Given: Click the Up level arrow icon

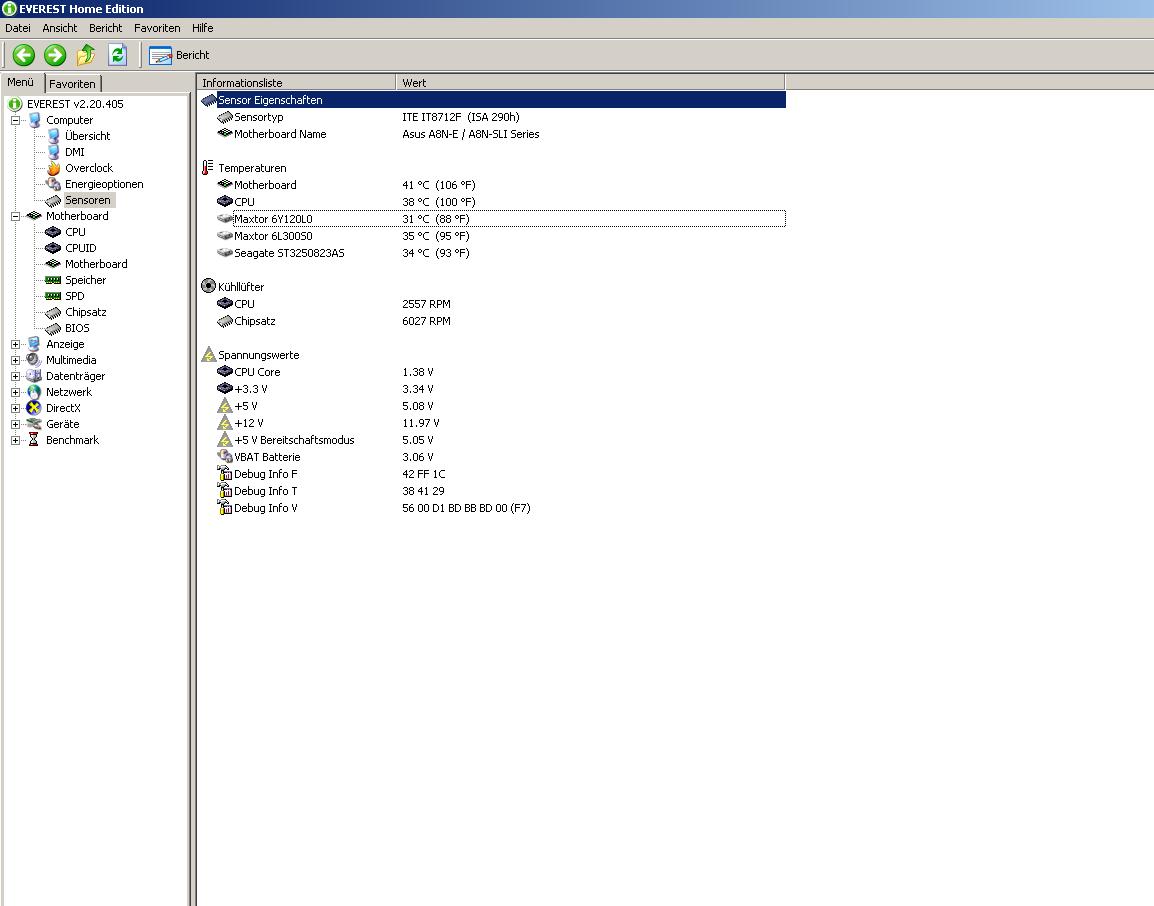Looking at the screenshot, I should pyautogui.click(x=86, y=55).
